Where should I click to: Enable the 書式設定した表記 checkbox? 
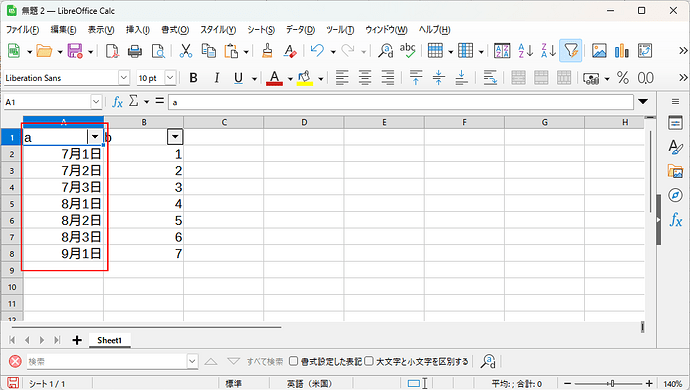(293, 361)
